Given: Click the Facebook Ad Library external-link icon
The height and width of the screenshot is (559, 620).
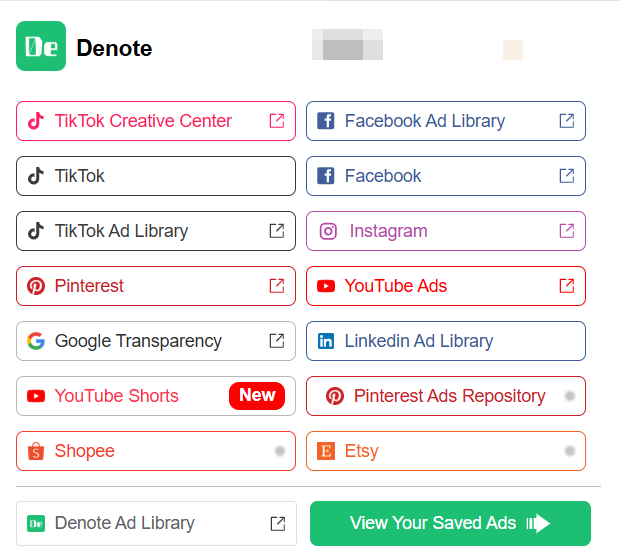Looking at the screenshot, I should (567, 121).
